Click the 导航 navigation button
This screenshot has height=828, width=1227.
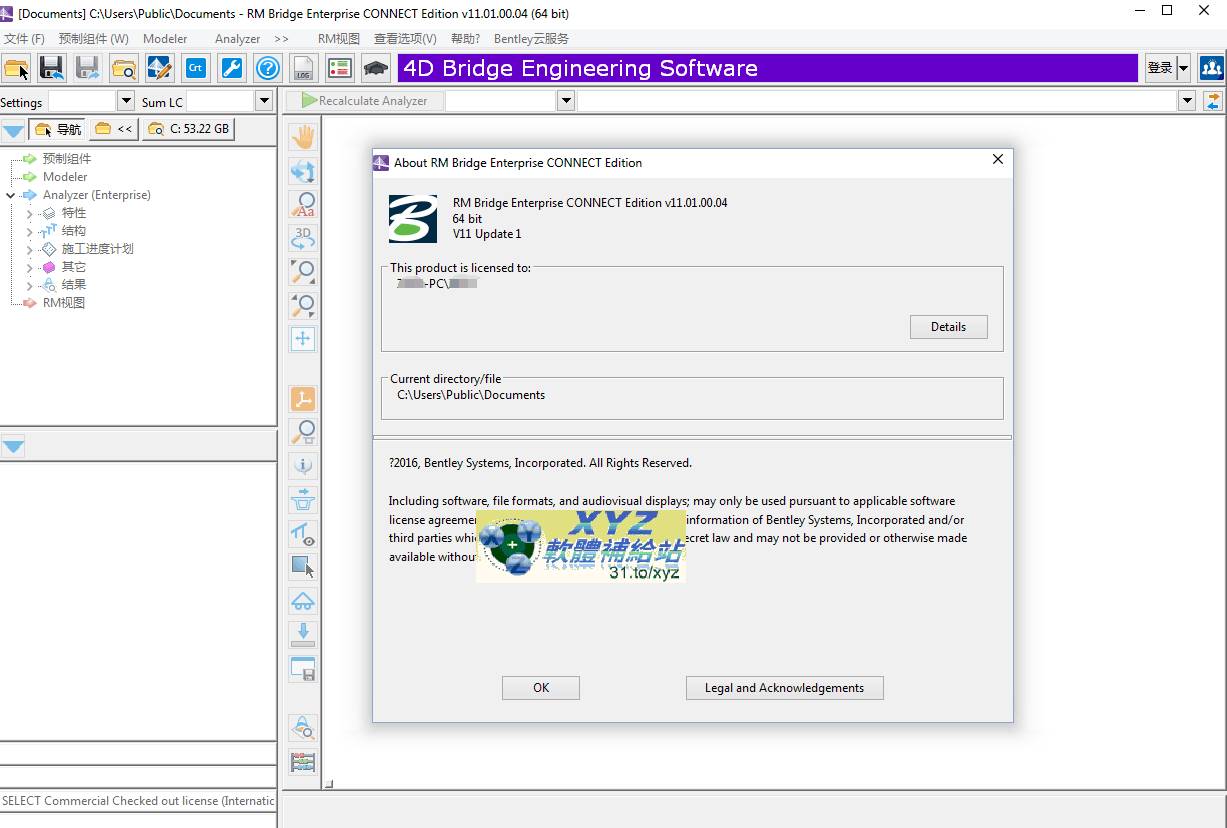coord(58,129)
